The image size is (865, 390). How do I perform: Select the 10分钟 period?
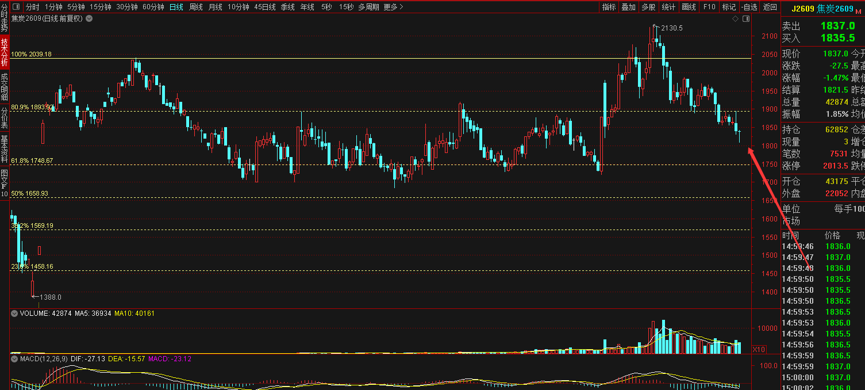[x=238, y=7]
